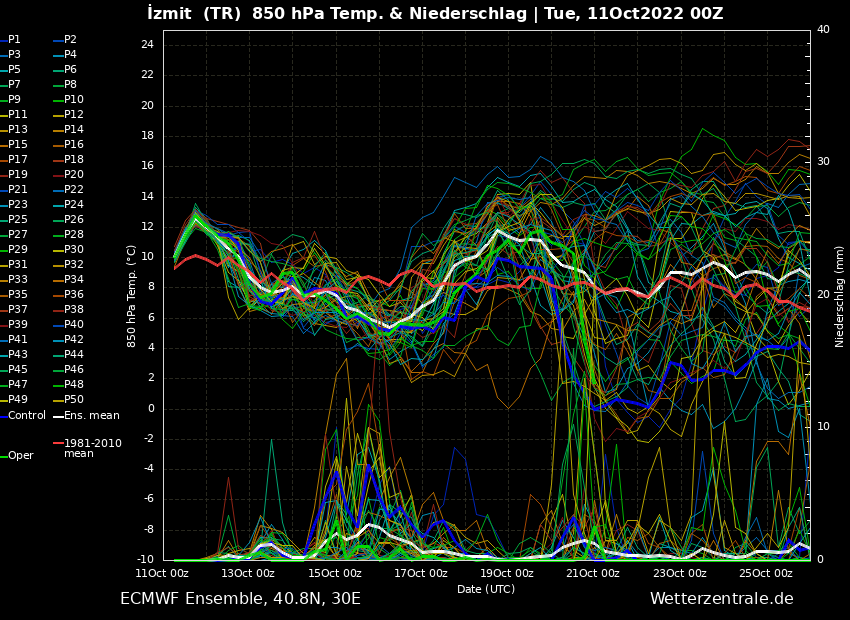Select the "P15" legend label
Image resolution: width=850 pixels, height=620 pixels.
(x=17, y=144)
